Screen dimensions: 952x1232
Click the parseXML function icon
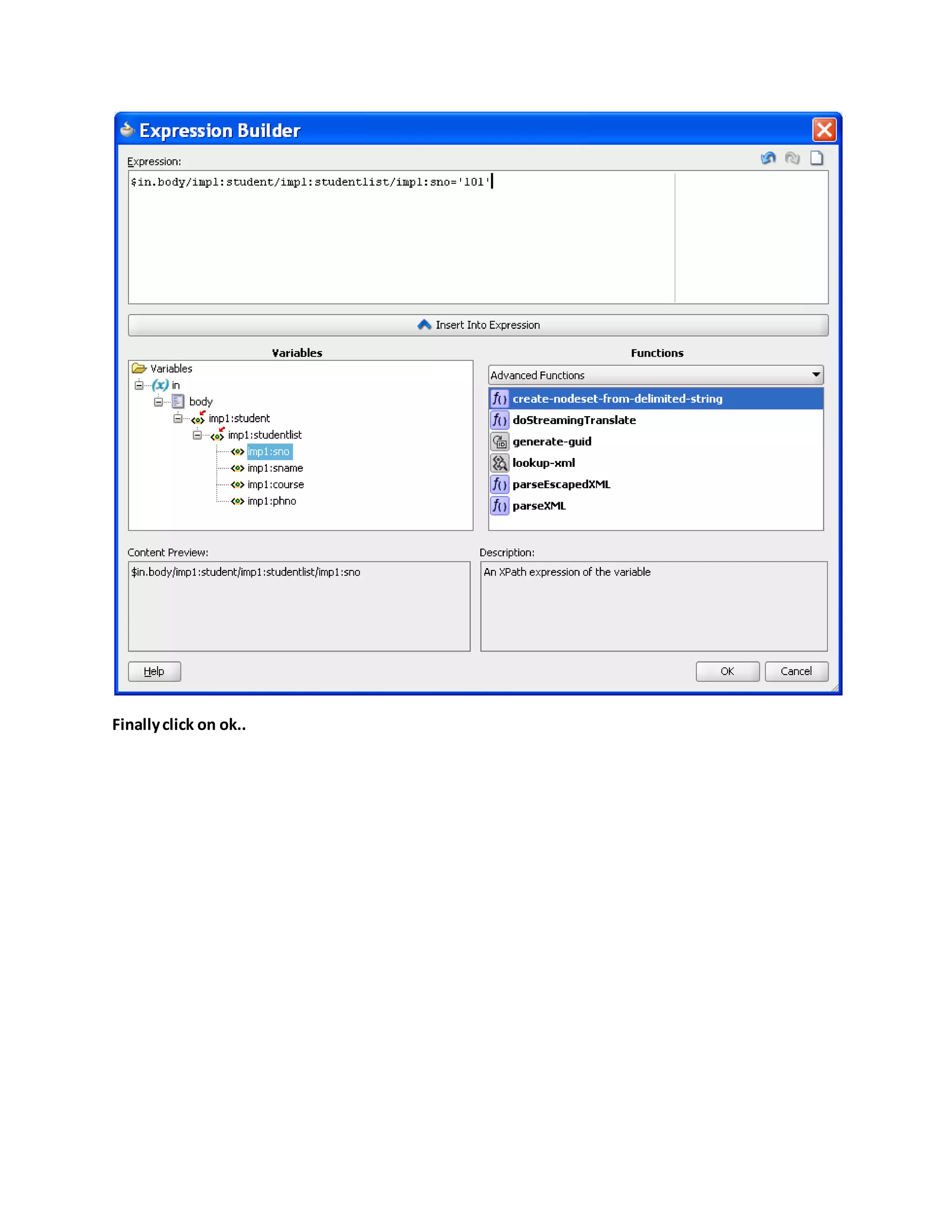point(499,505)
